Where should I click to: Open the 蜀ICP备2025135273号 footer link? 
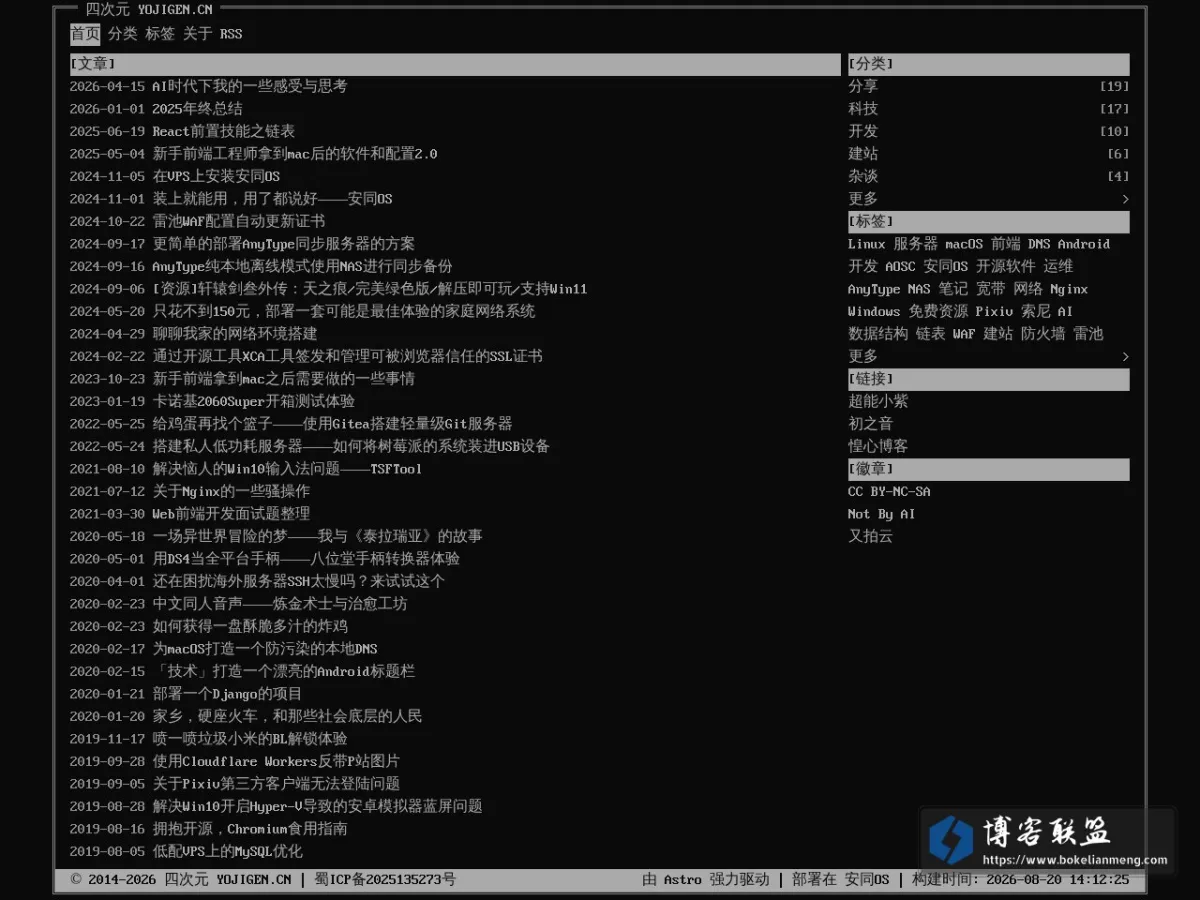point(385,880)
